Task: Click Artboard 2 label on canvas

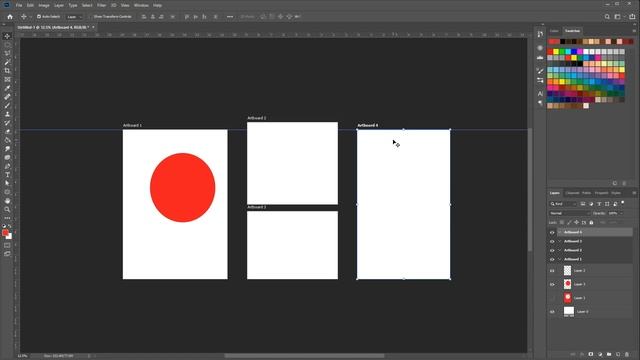Action: (257, 118)
